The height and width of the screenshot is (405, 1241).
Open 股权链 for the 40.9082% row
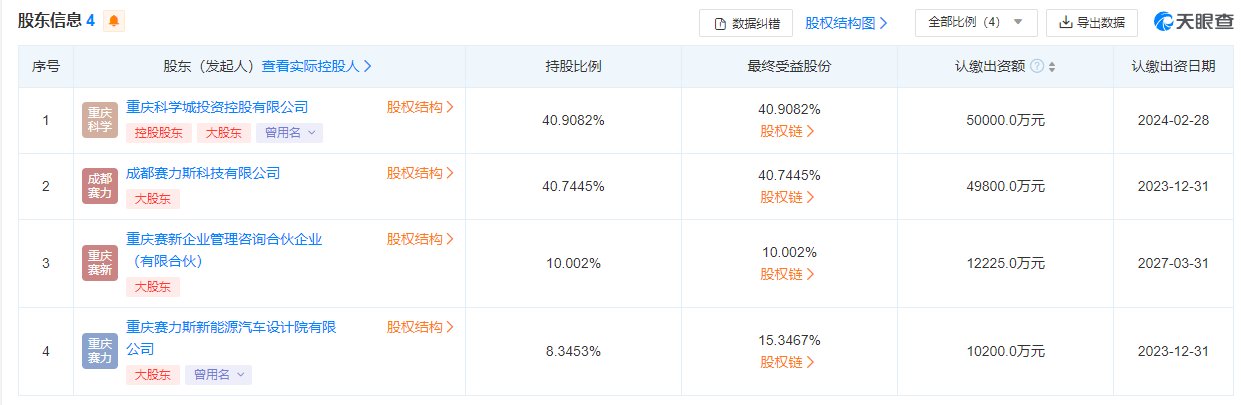788,131
